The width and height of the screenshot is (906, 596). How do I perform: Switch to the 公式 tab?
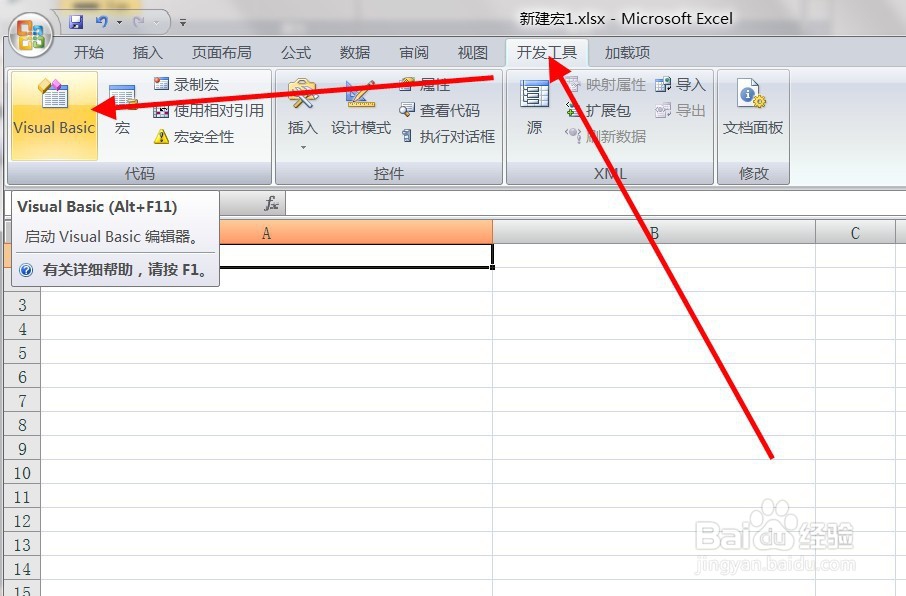click(296, 53)
